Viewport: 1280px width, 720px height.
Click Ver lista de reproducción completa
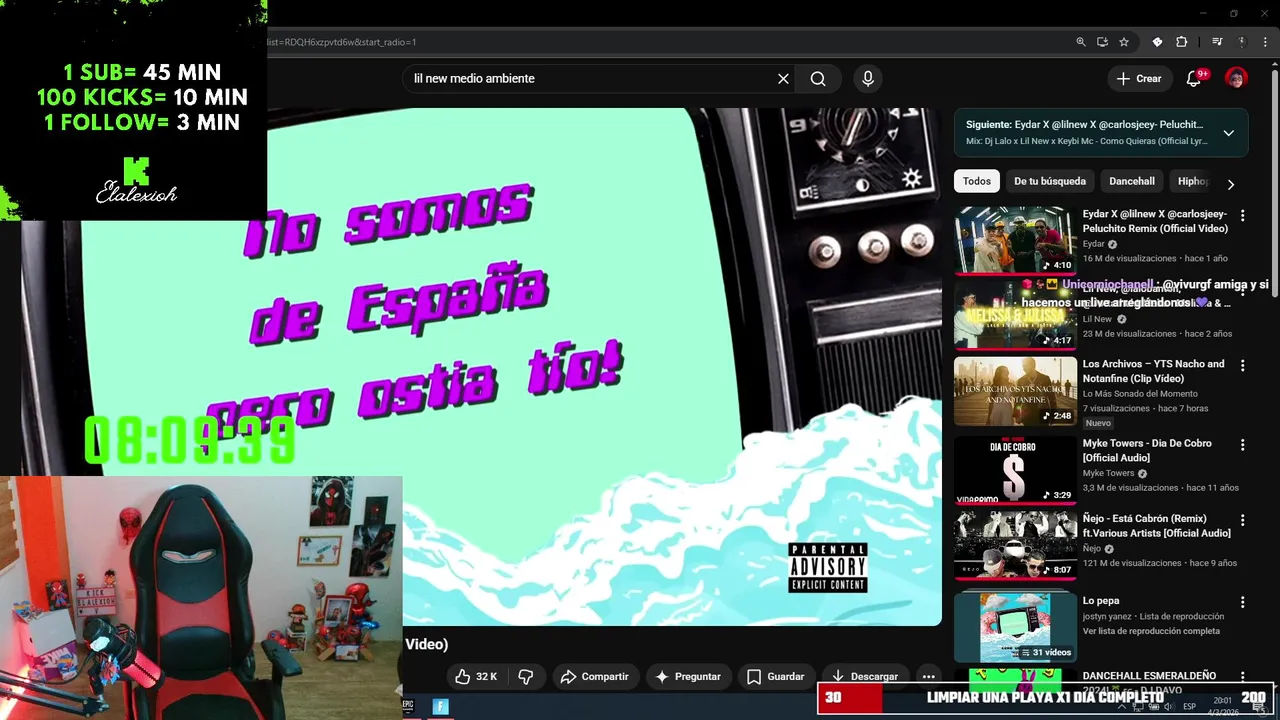[1151, 631]
